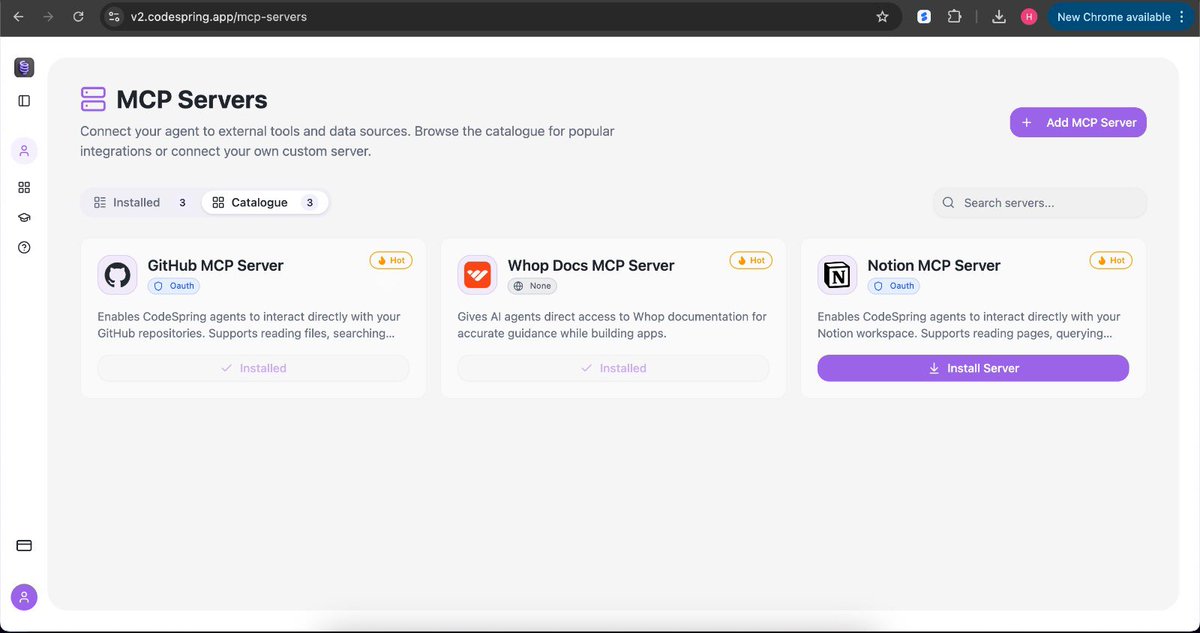Screen dimensions: 1200x633
Task: Click Whop Docs MCP Server title
Action: pos(591,265)
